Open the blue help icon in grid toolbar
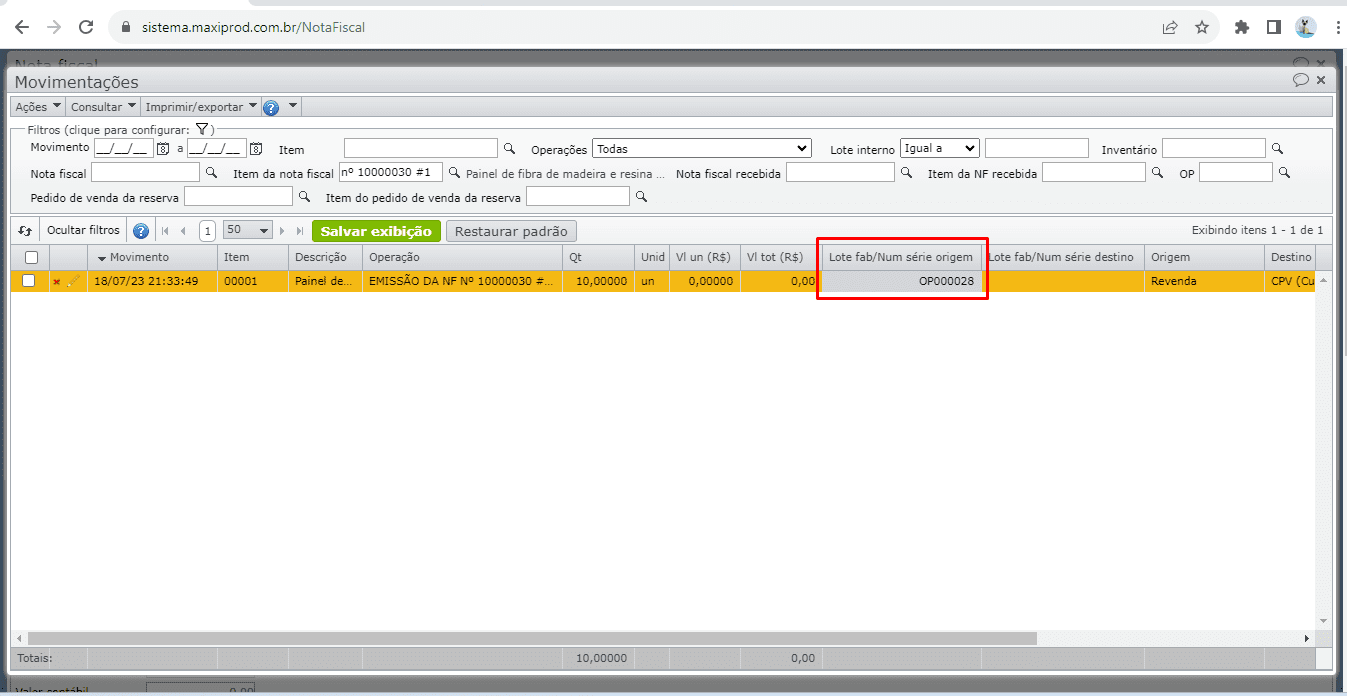1347x696 pixels. point(141,231)
